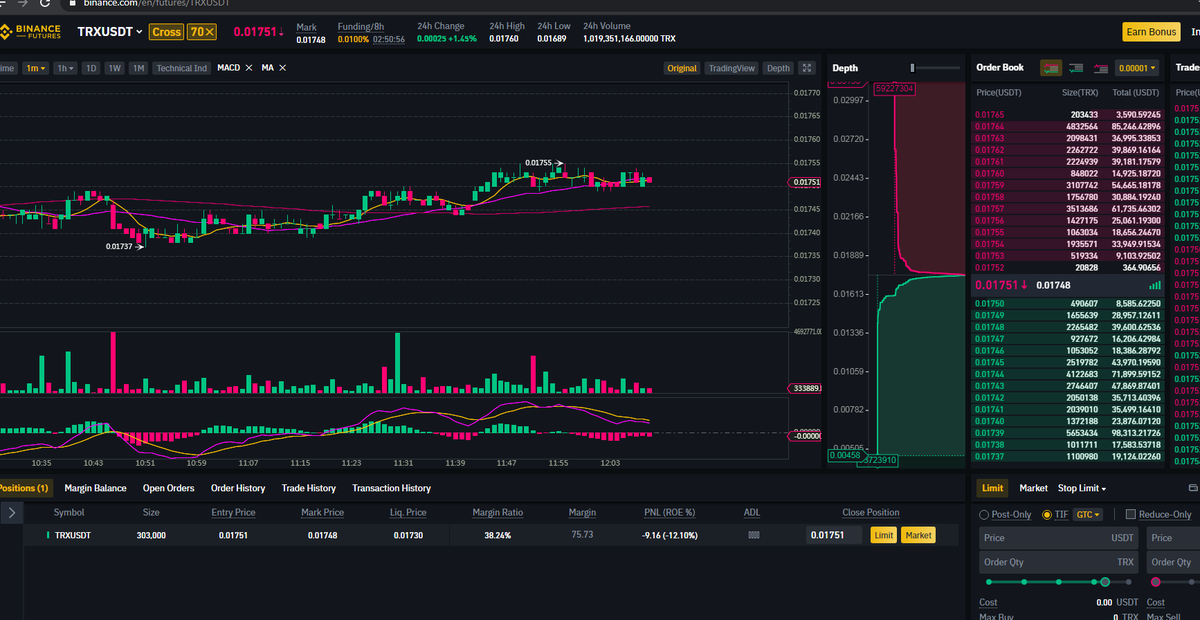Open Margin Balance tab
Screen dimensions: 1200x620
pos(96,488)
